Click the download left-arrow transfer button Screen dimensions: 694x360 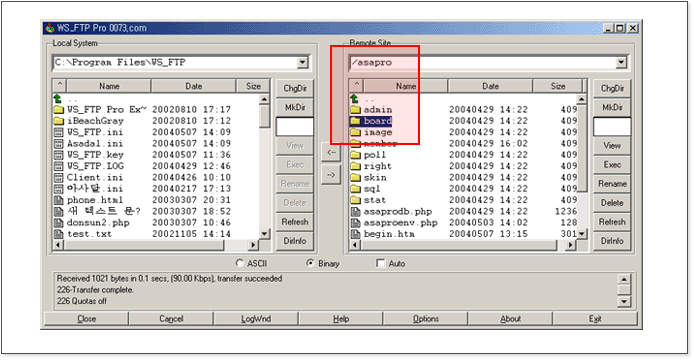tap(331, 152)
